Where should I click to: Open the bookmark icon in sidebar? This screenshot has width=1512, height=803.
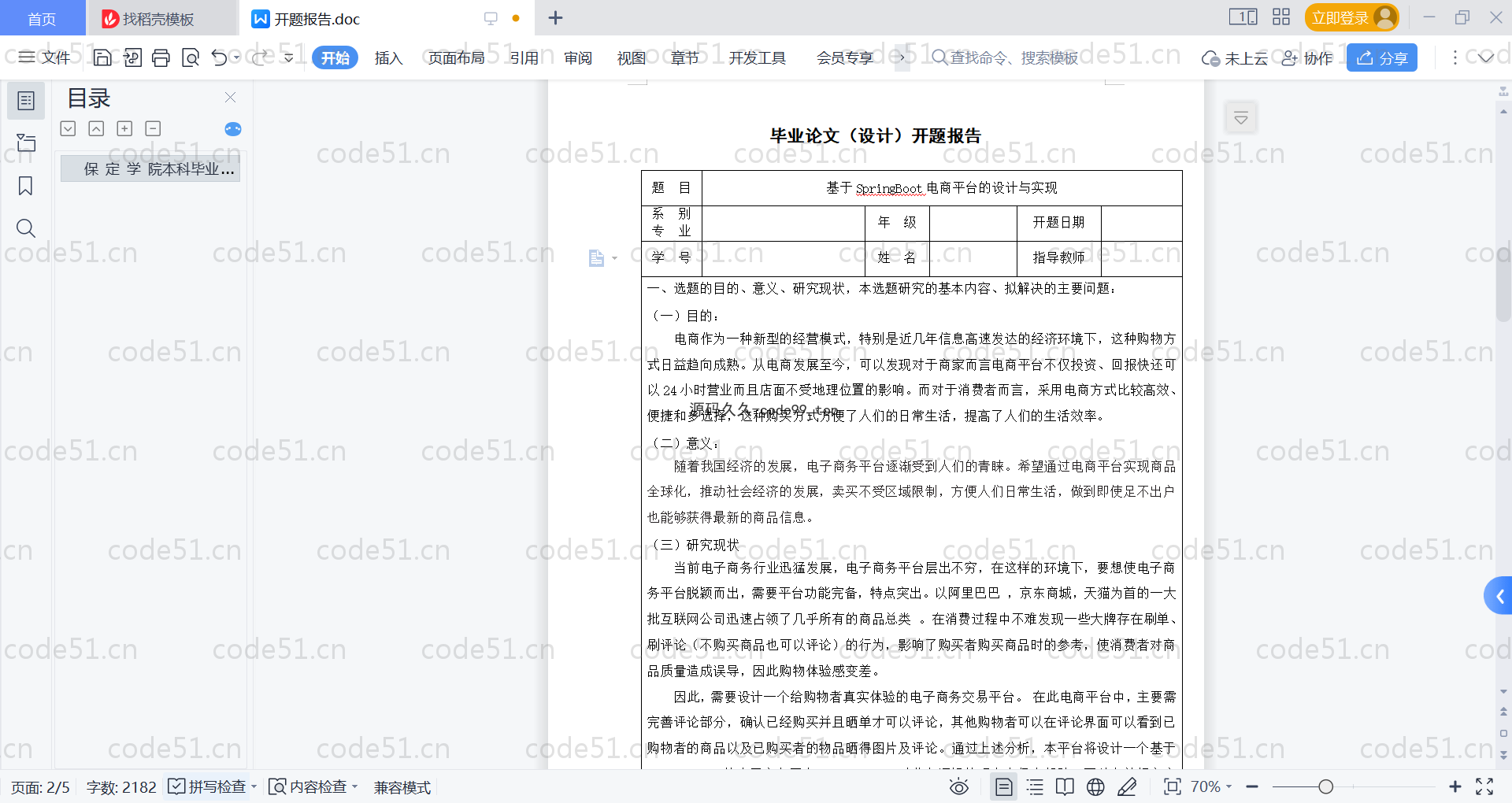click(26, 186)
